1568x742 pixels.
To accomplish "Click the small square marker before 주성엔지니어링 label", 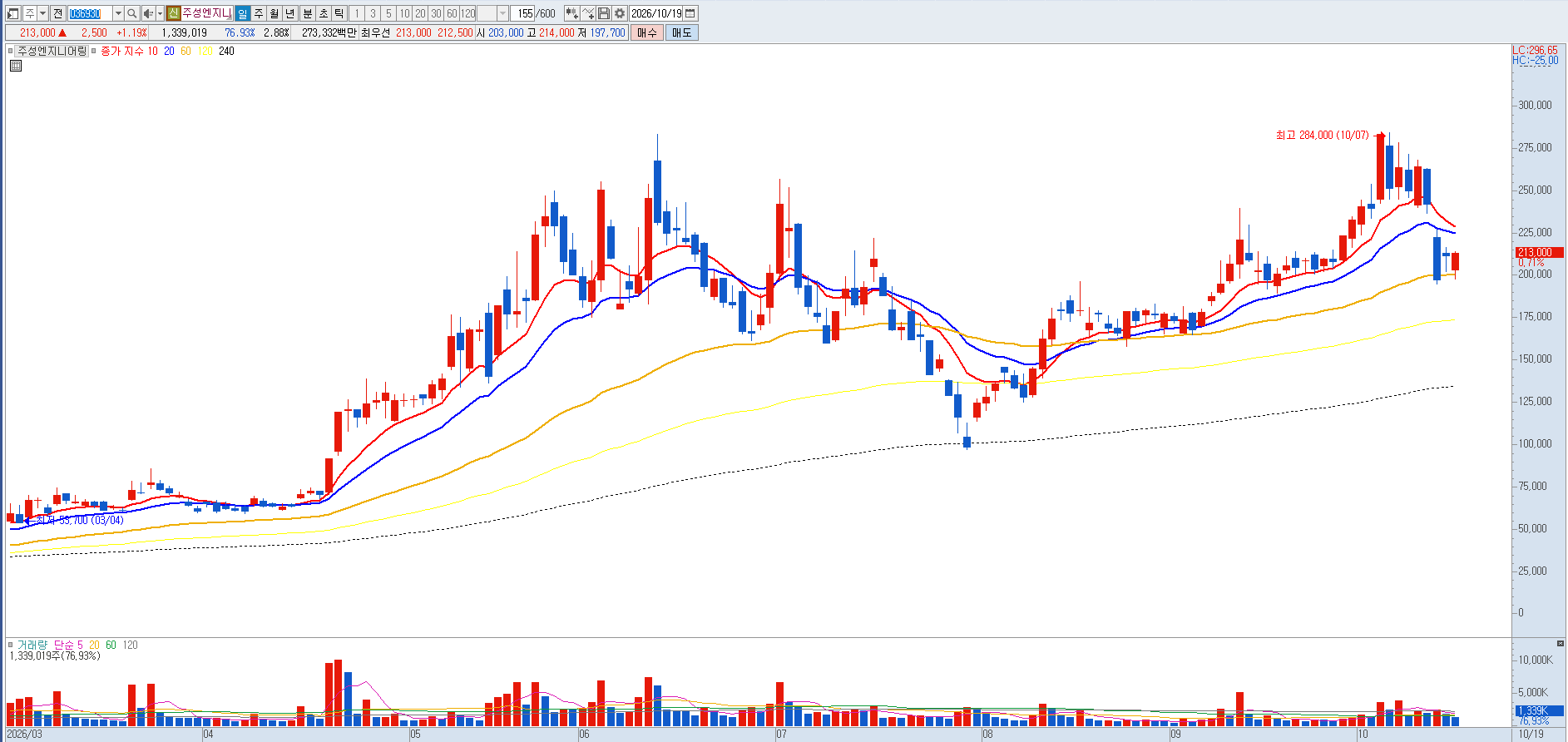I will click(x=12, y=51).
